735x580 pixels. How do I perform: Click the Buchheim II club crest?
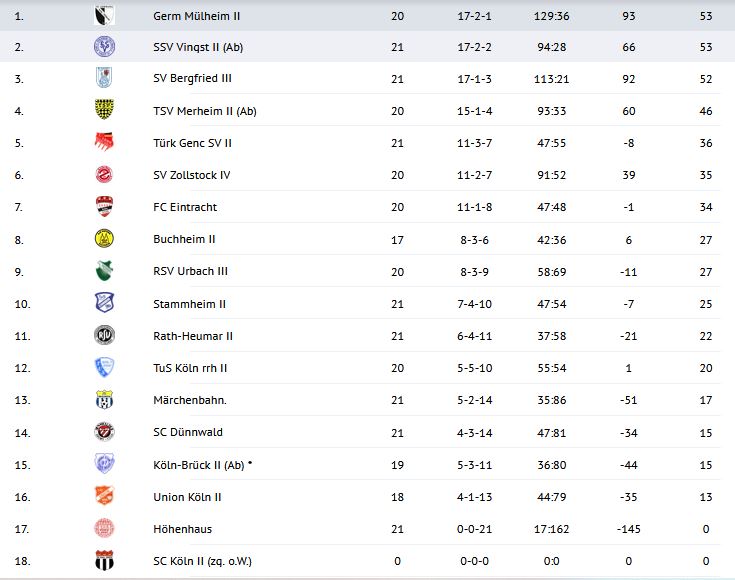point(105,239)
